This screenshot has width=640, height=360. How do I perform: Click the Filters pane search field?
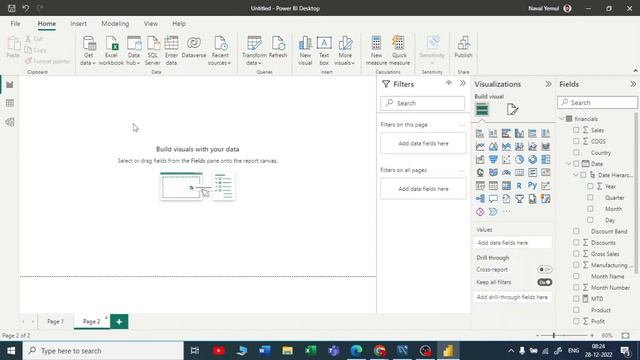[x=422, y=103]
